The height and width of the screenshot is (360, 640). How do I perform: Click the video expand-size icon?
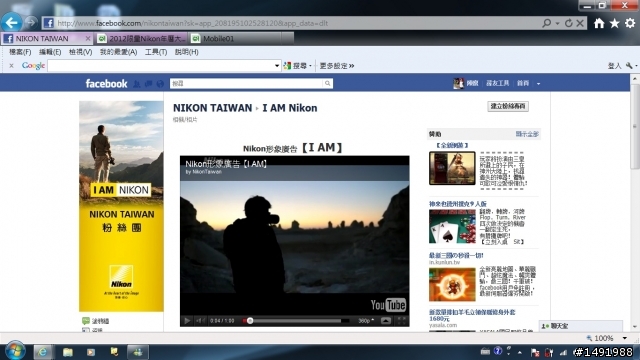pos(386,321)
